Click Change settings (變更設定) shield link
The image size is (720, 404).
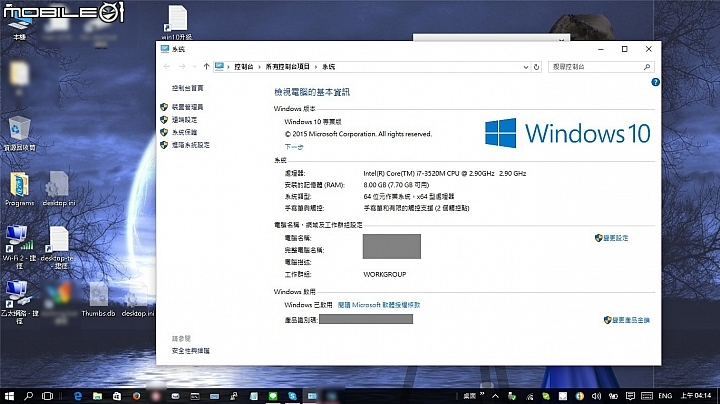click(x=611, y=238)
